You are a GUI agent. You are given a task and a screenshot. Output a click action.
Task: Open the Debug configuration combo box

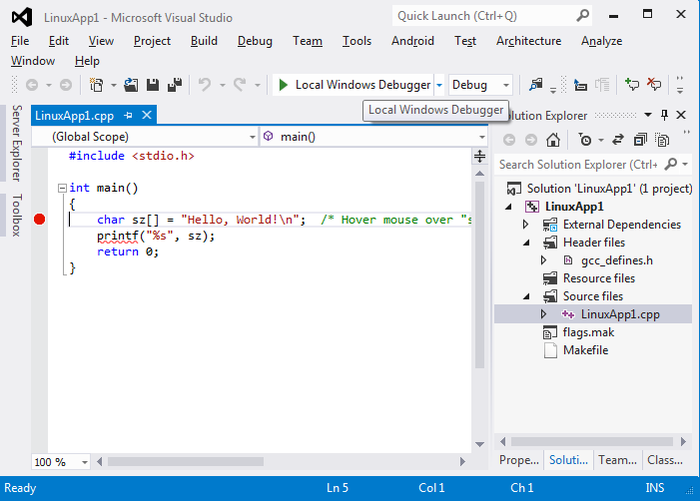[x=480, y=85]
